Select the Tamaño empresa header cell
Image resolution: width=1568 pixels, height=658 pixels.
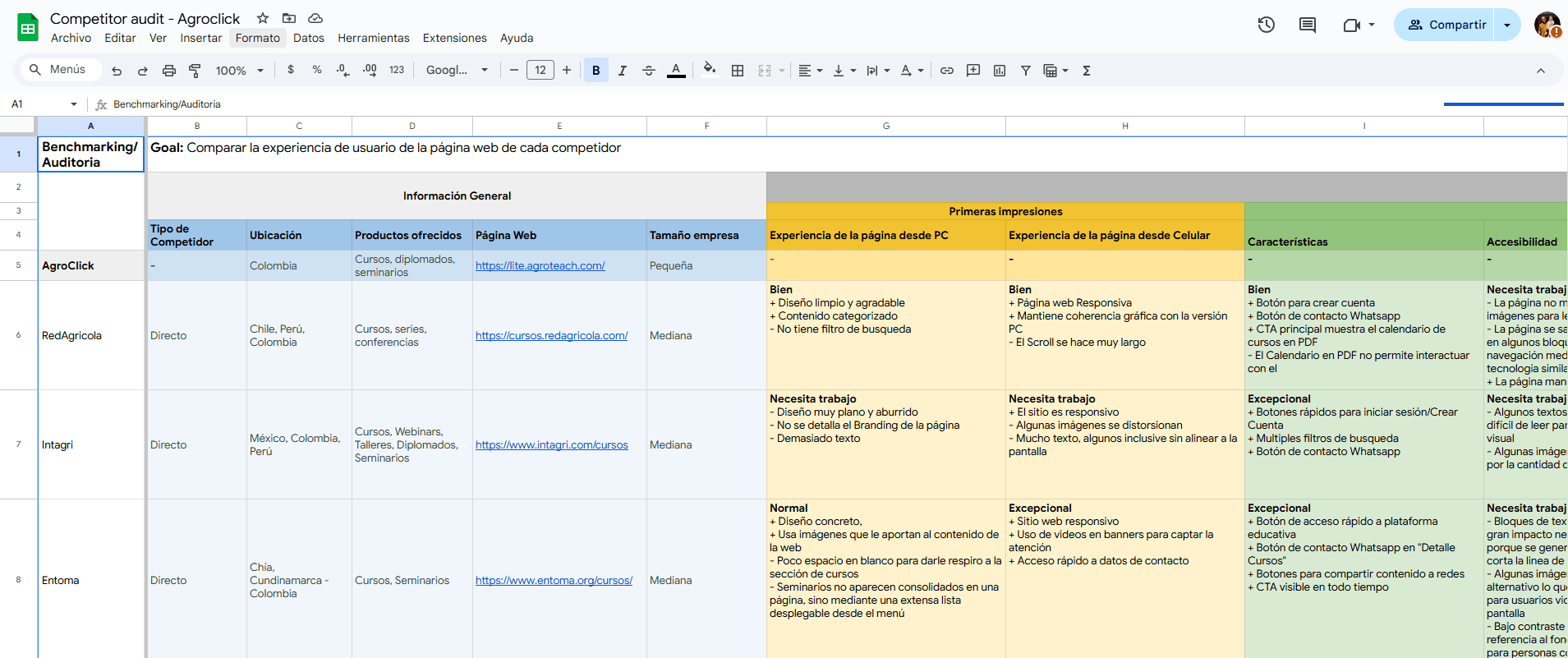click(x=706, y=235)
